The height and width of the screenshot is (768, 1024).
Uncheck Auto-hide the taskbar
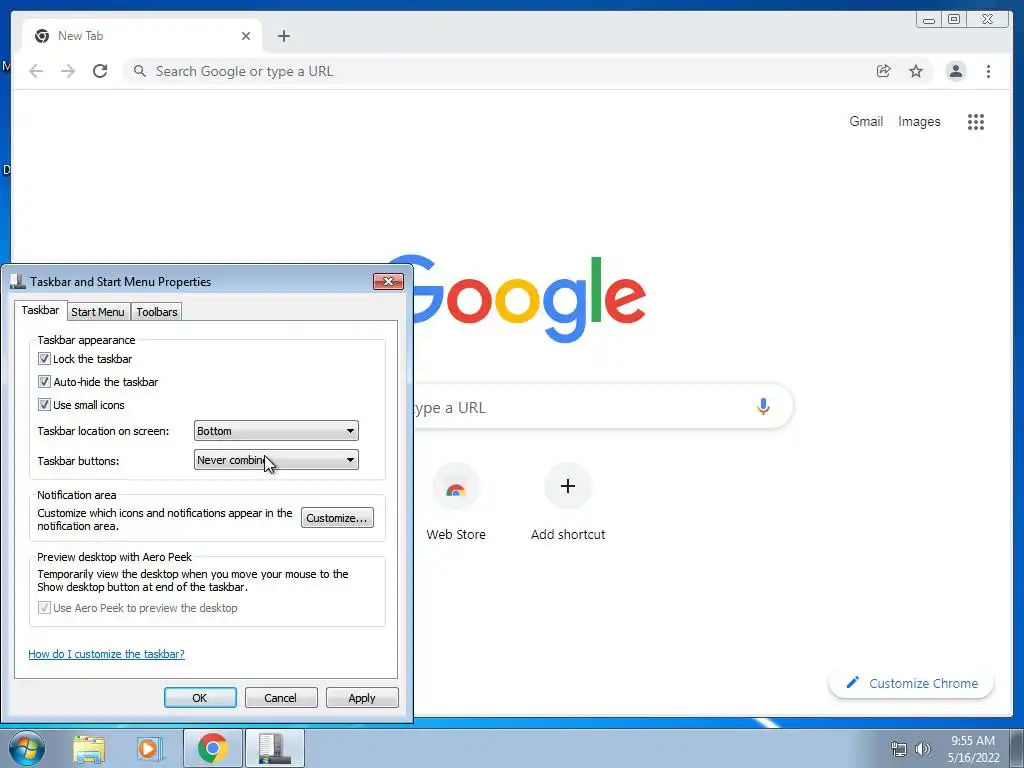pos(44,381)
